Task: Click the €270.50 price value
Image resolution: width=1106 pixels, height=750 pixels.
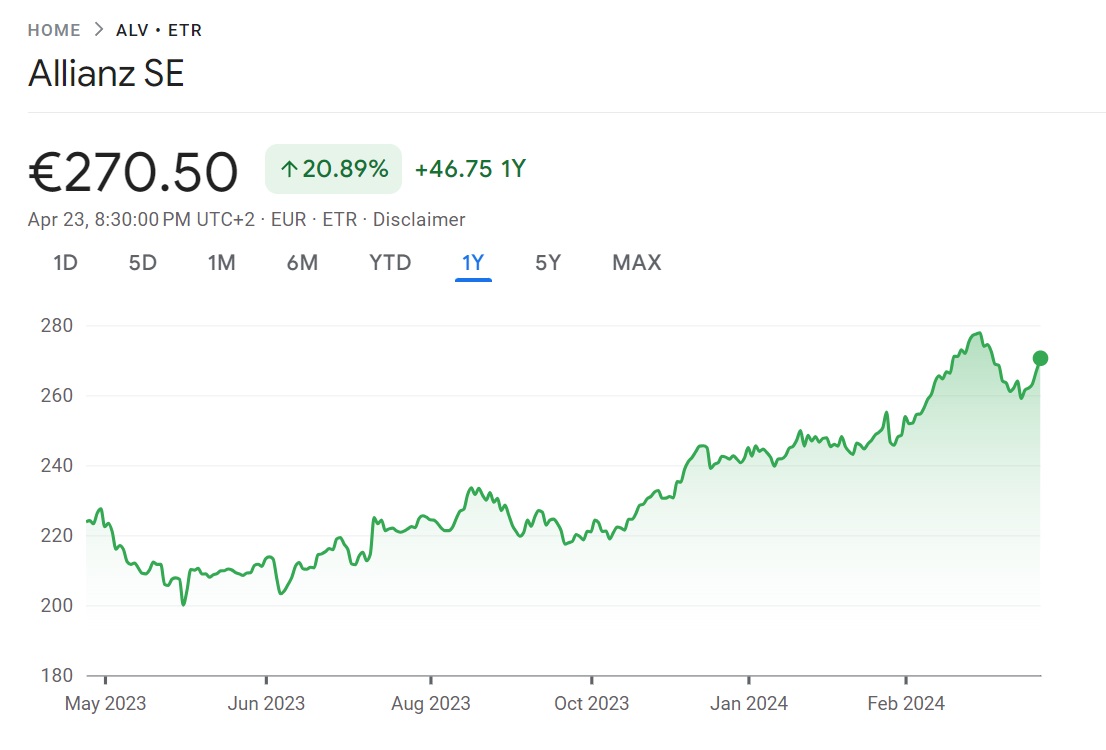Action: coord(133,172)
